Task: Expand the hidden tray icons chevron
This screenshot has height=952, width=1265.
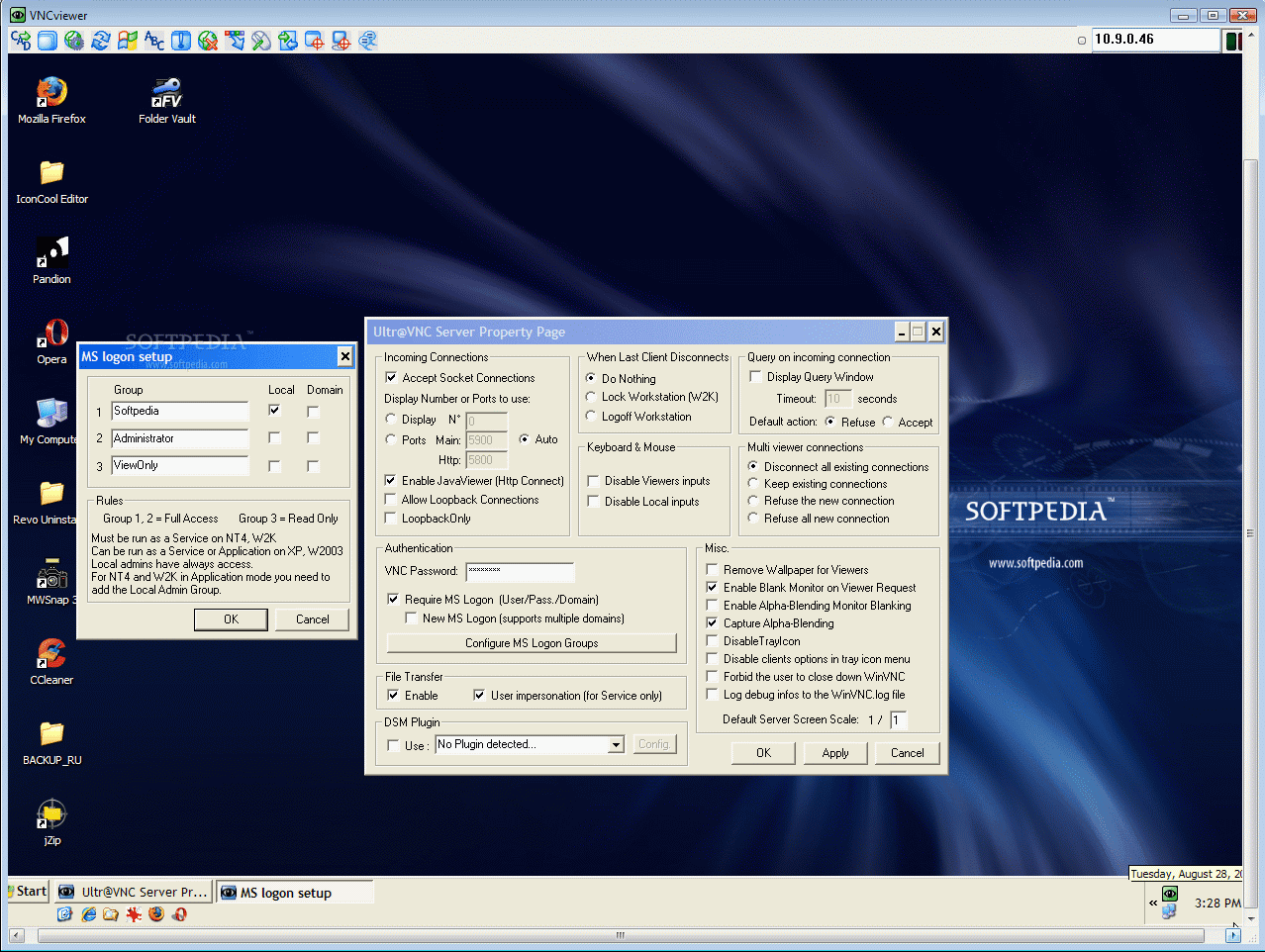Action: [x=1153, y=903]
